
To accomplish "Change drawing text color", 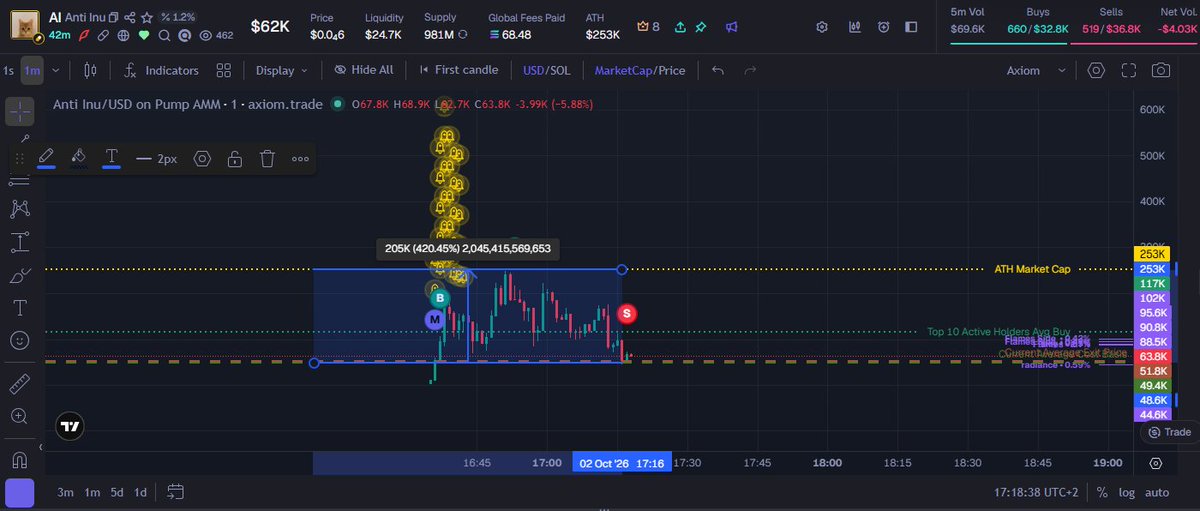I will pyautogui.click(x=112, y=158).
